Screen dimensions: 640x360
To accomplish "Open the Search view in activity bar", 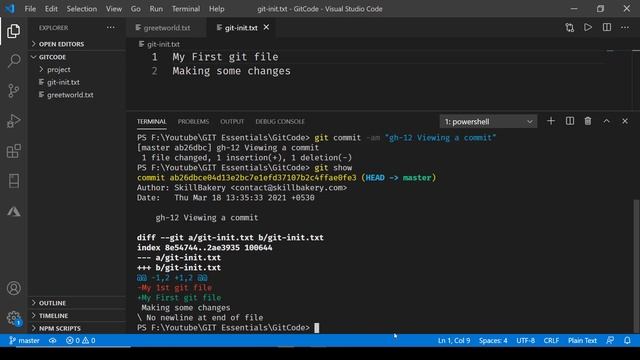I will pos(13,60).
